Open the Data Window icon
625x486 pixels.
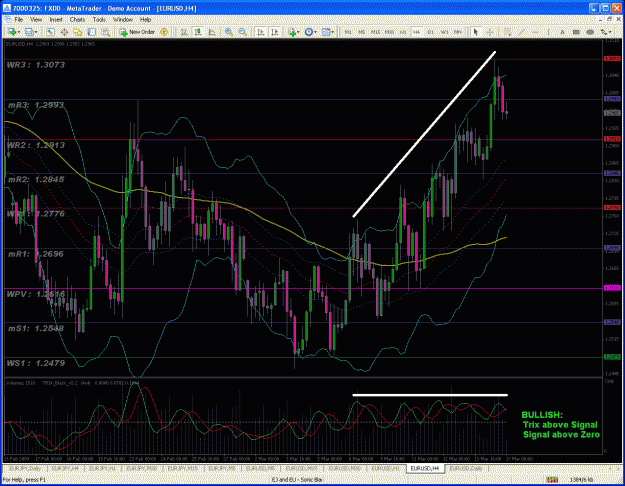(x=64, y=32)
